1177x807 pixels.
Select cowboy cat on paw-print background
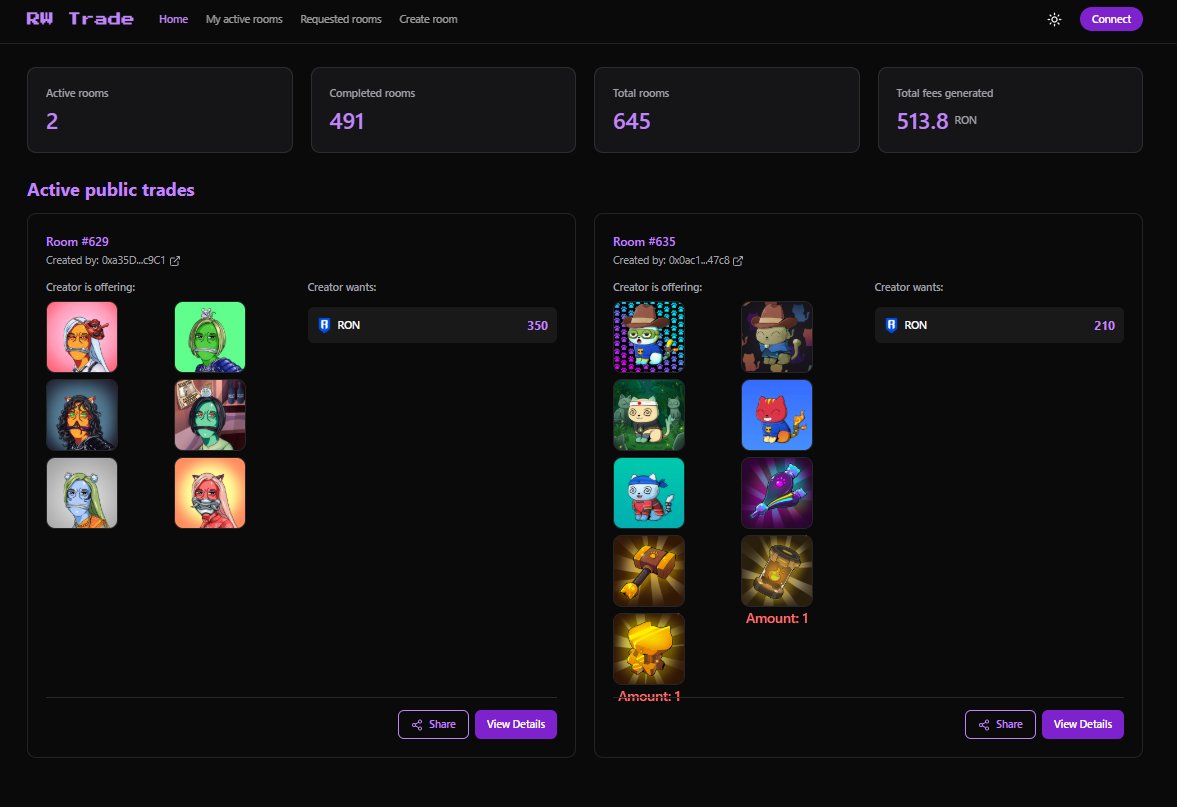(649, 337)
